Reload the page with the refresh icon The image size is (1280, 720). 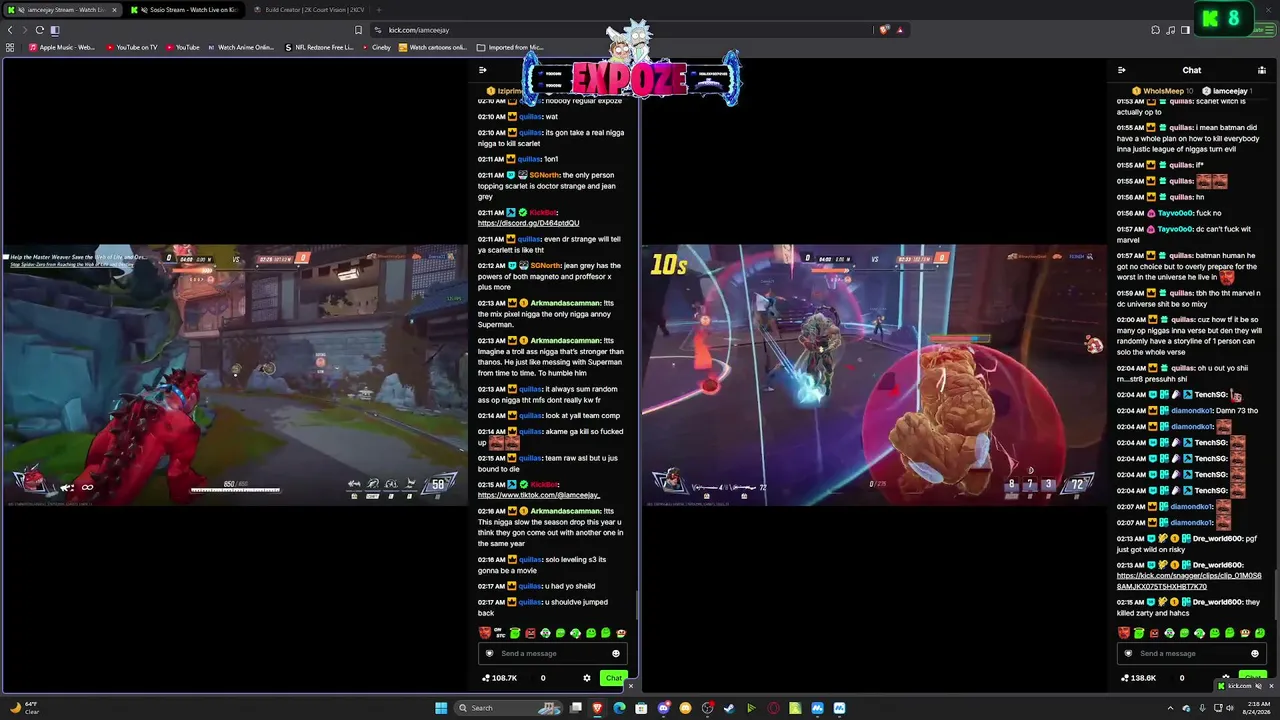click(40, 30)
